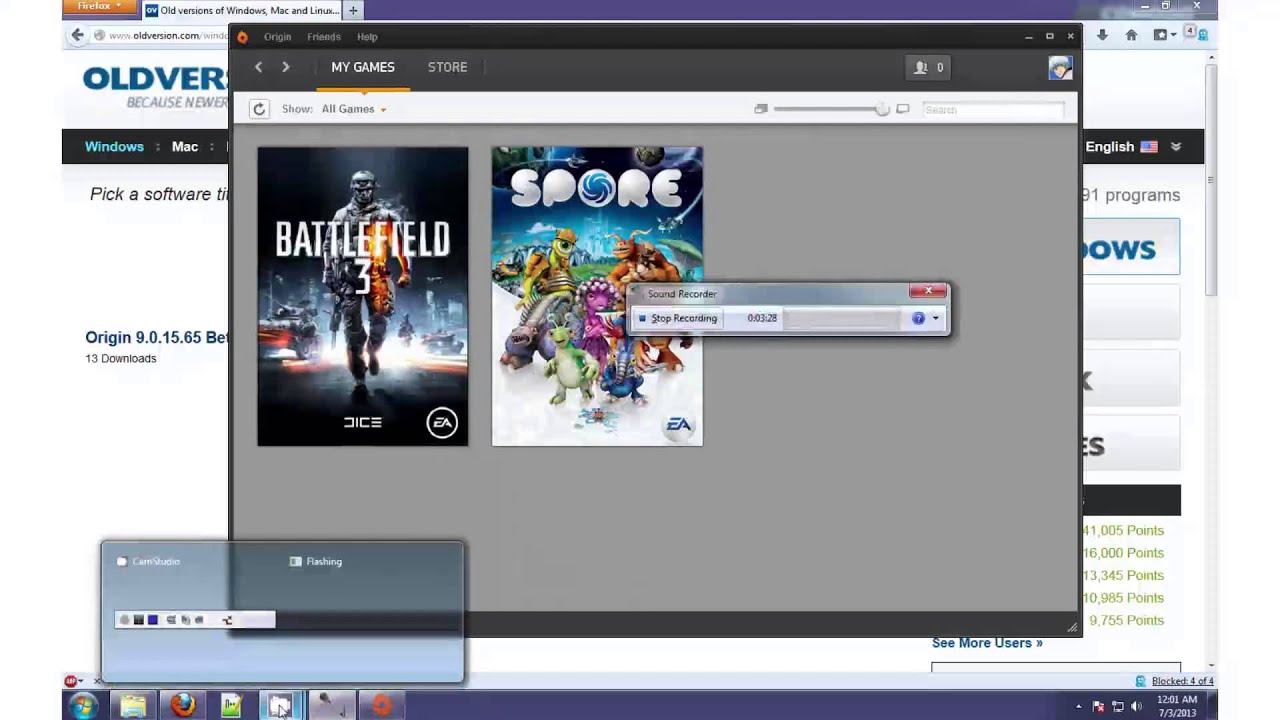Click the CamStudio taskbar icon

pos(280,706)
